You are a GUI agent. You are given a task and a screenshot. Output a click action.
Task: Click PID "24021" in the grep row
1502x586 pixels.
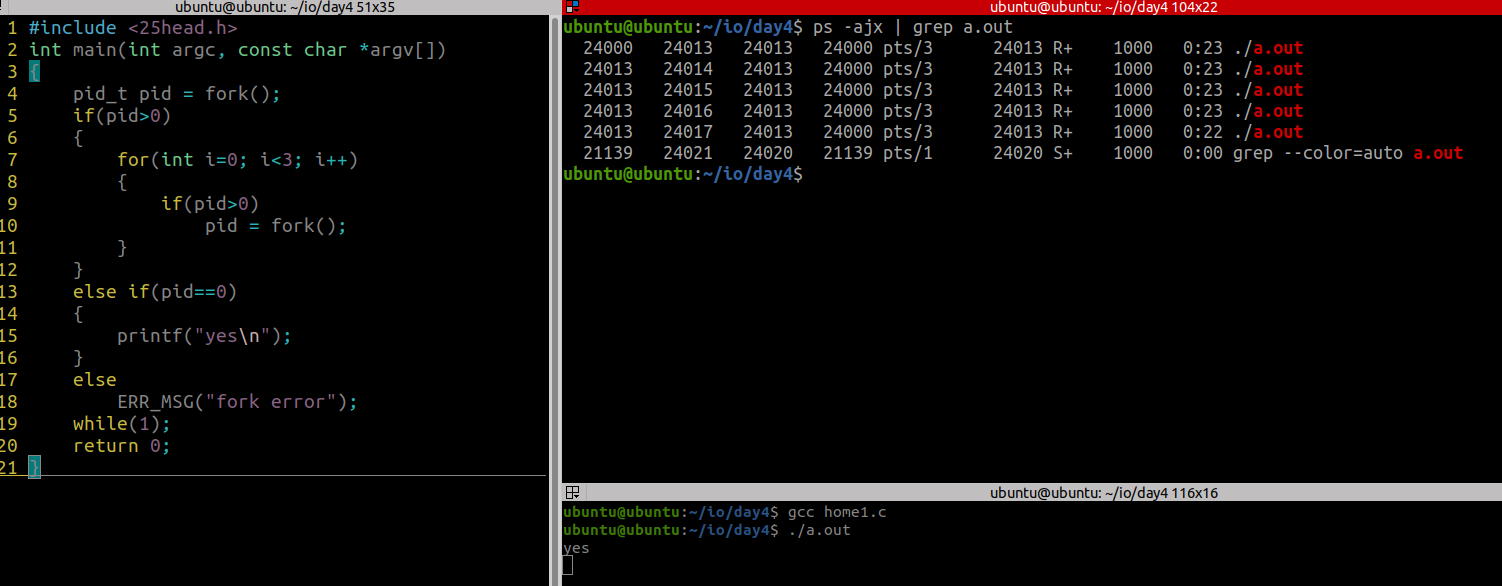tap(688, 153)
